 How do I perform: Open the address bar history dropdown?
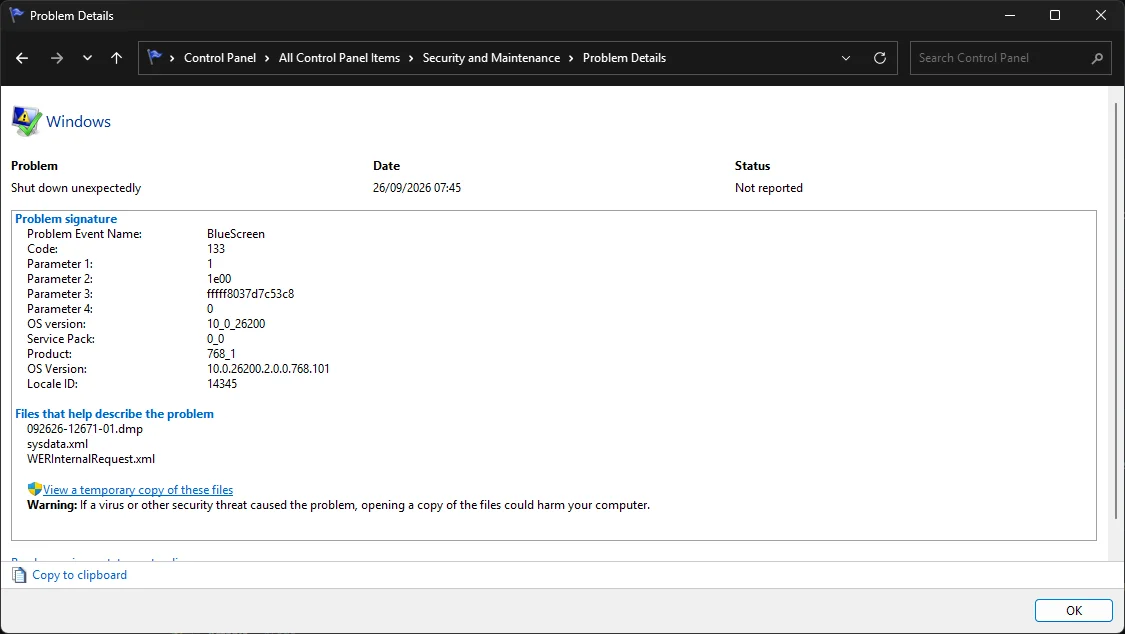846,58
